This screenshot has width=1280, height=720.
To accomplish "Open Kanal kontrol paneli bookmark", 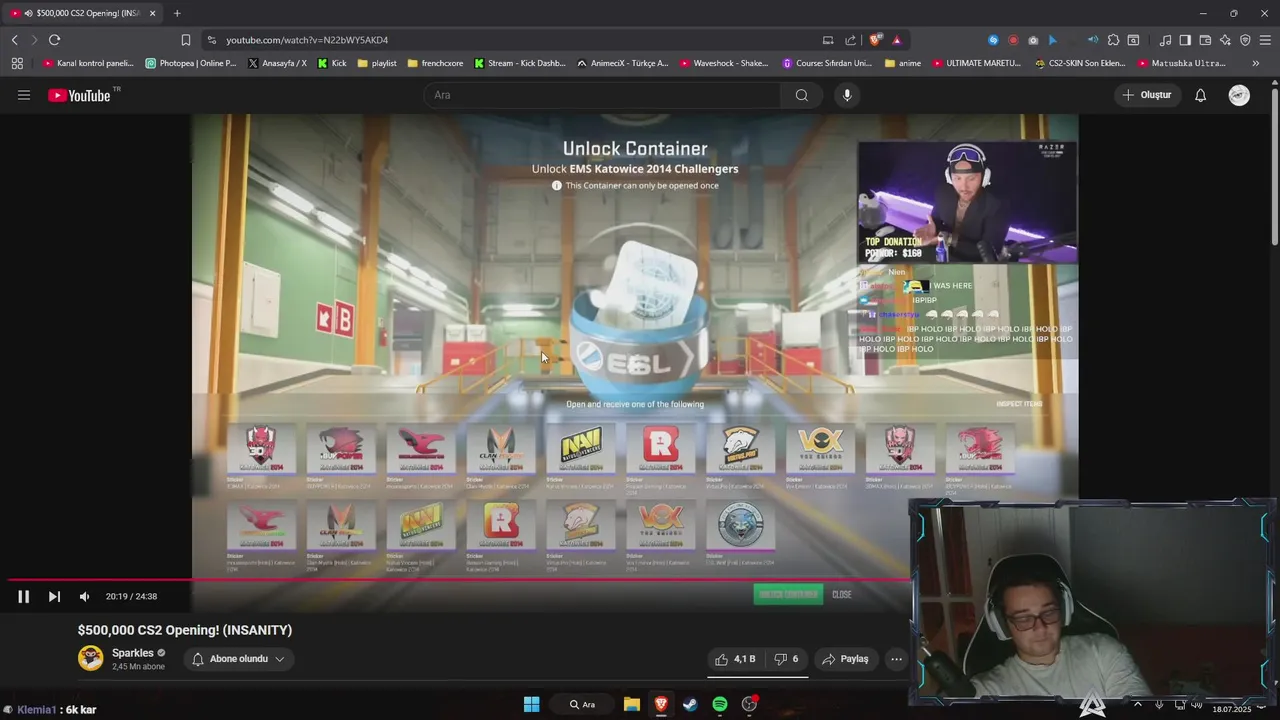I will [88, 63].
